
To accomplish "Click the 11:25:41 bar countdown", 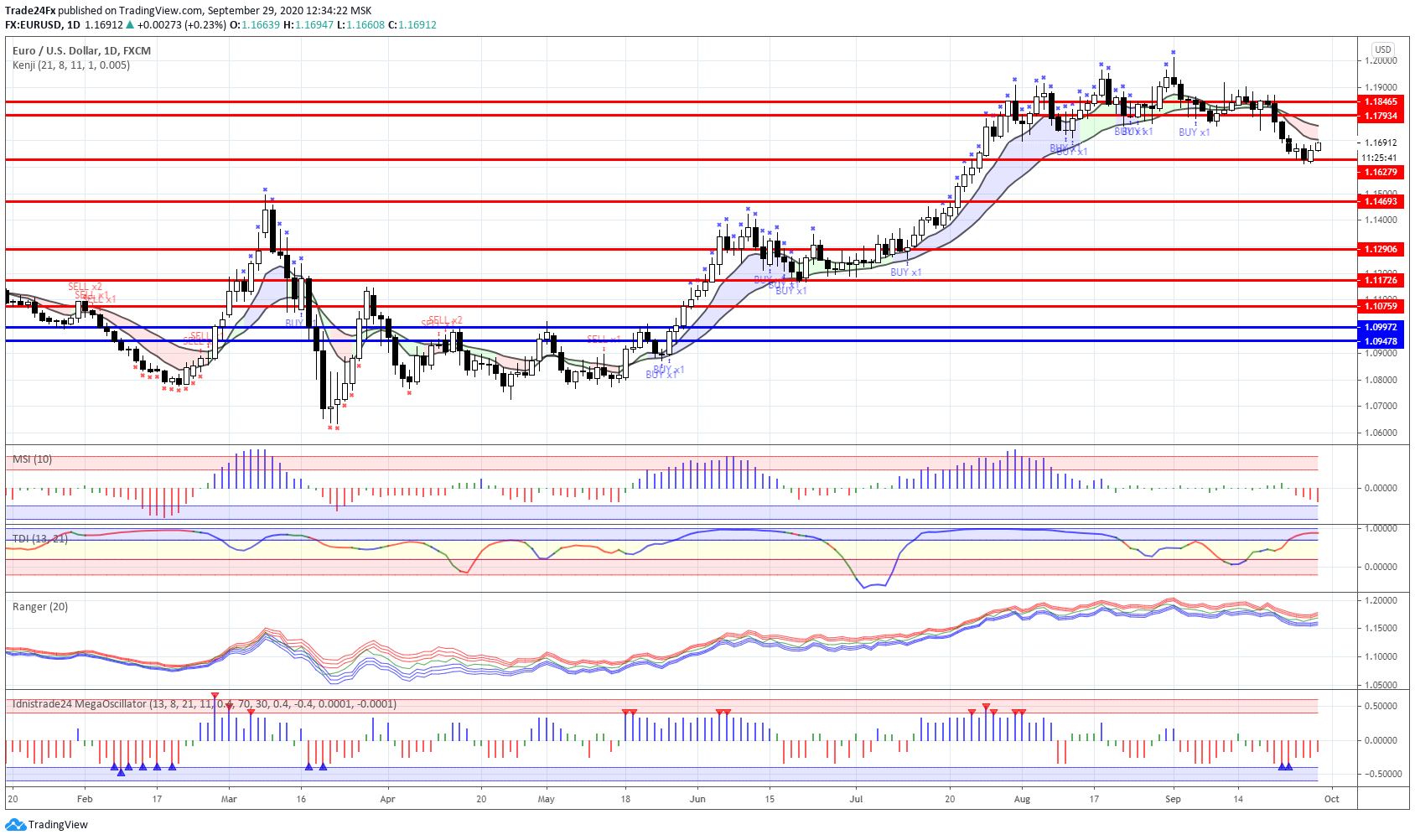I will [1380, 158].
